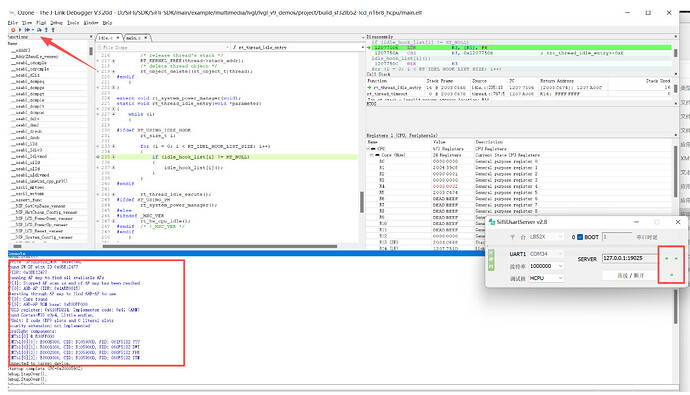Viewport: 690px width, 395px height.
Task: Click the step over icon in the toolbar
Action: [39, 30]
